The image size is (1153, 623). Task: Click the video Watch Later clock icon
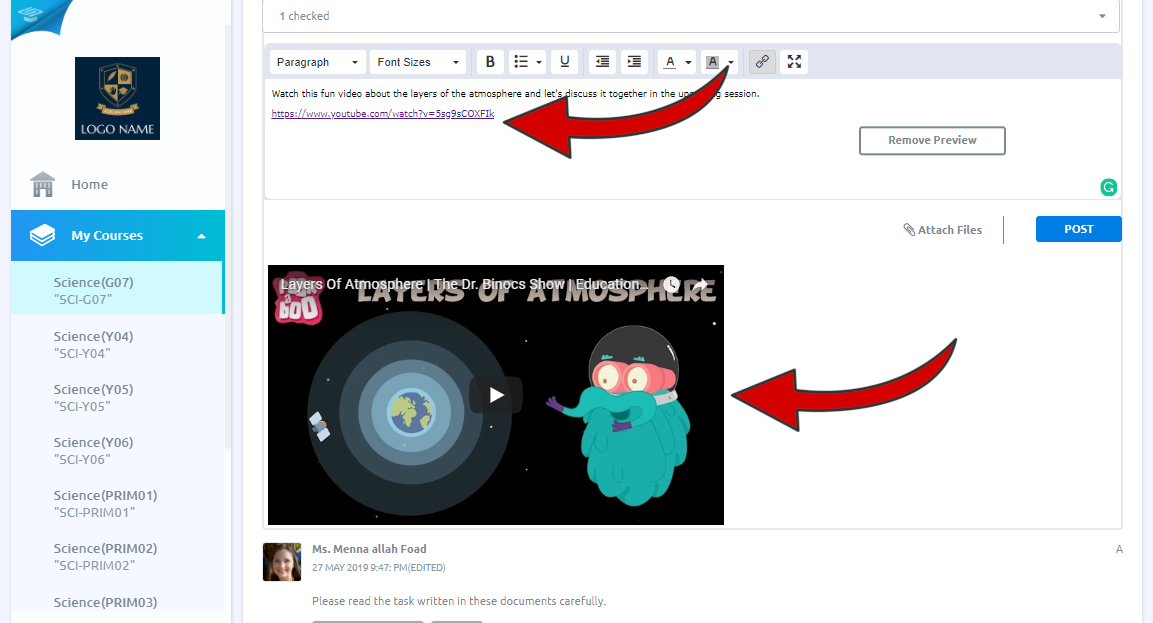(x=671, y=284)
